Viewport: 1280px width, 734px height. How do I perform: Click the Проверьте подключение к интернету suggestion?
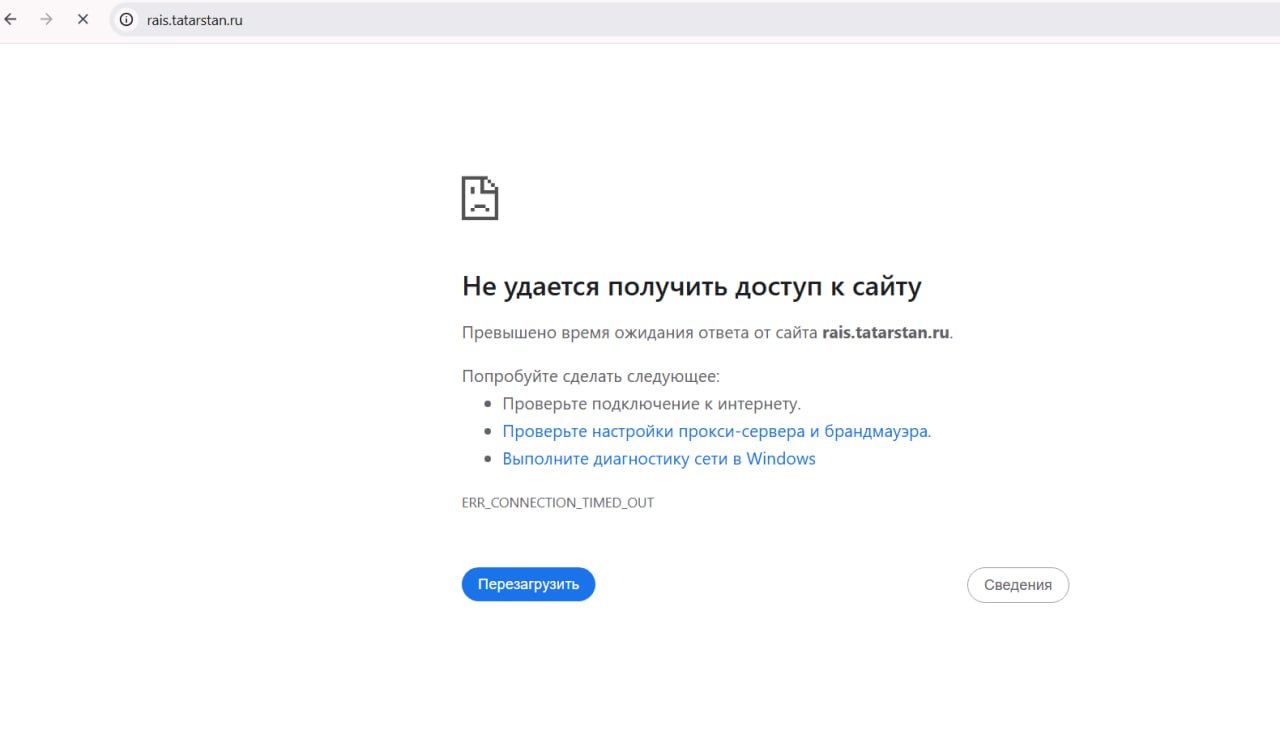tap(651, 404)
